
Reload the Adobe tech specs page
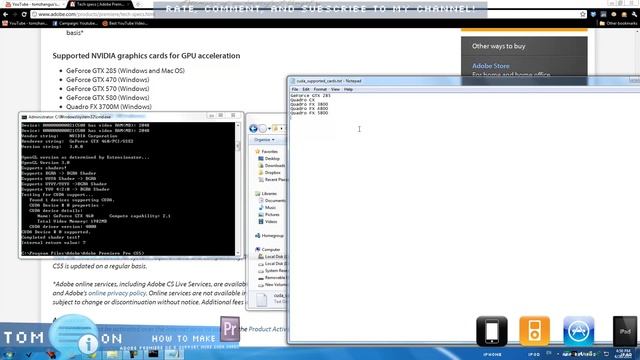24,14
